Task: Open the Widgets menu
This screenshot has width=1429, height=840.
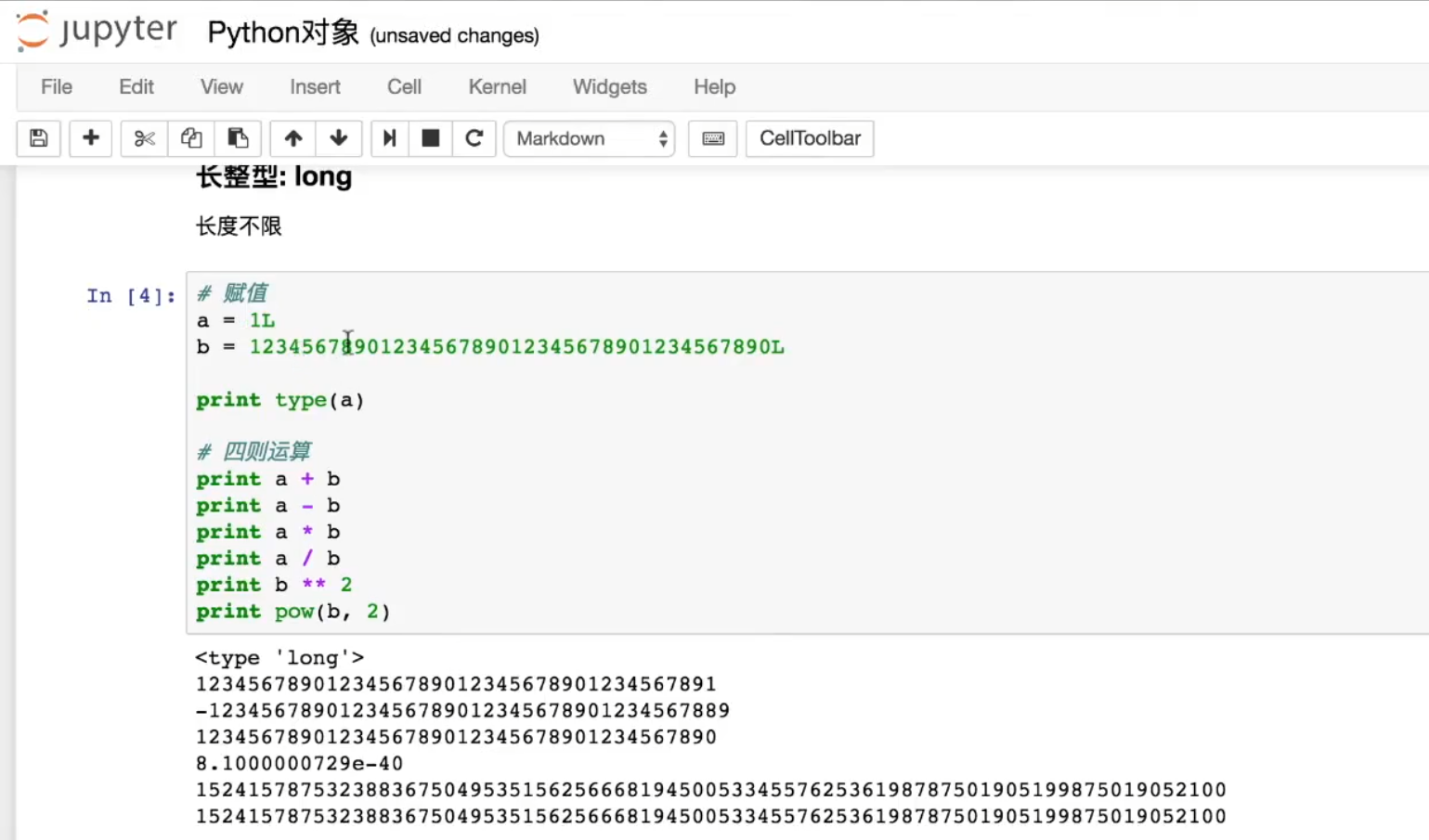Action: (x=610, y=86)
